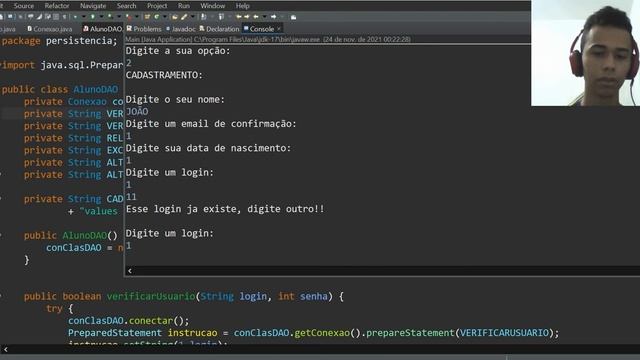640x360 pixels.
Task: Click 'Digite o seu nome:' console line
Action: coord(175,100)
